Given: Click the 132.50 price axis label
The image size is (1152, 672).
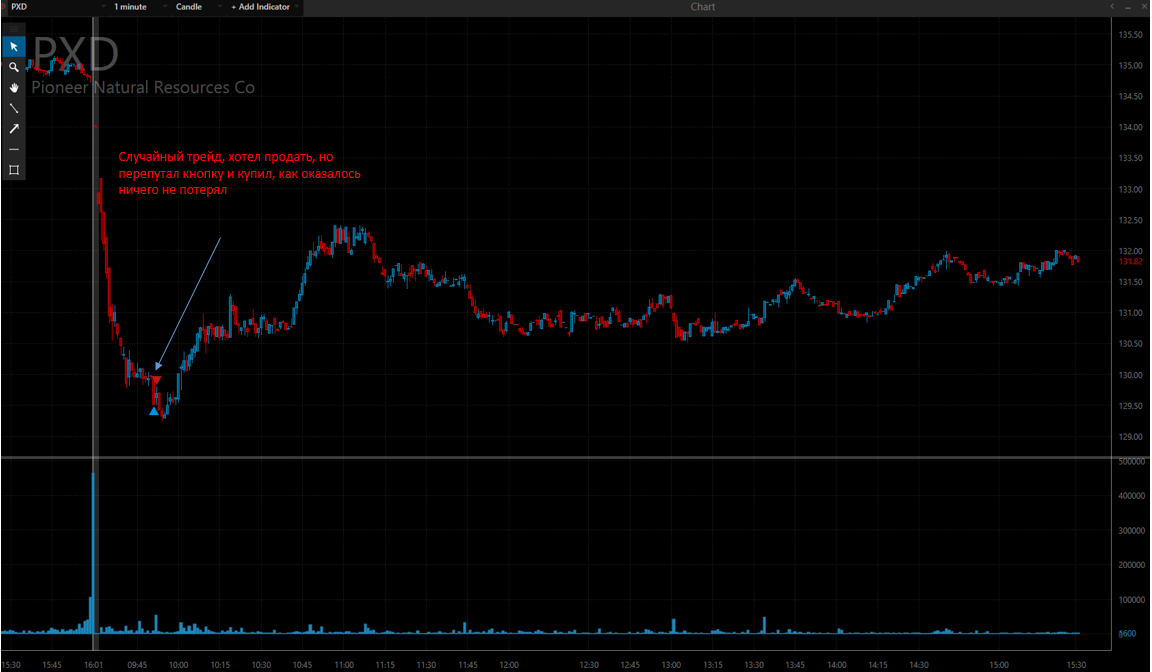Looking at the screenshot, I should (x=1131, y=220).
